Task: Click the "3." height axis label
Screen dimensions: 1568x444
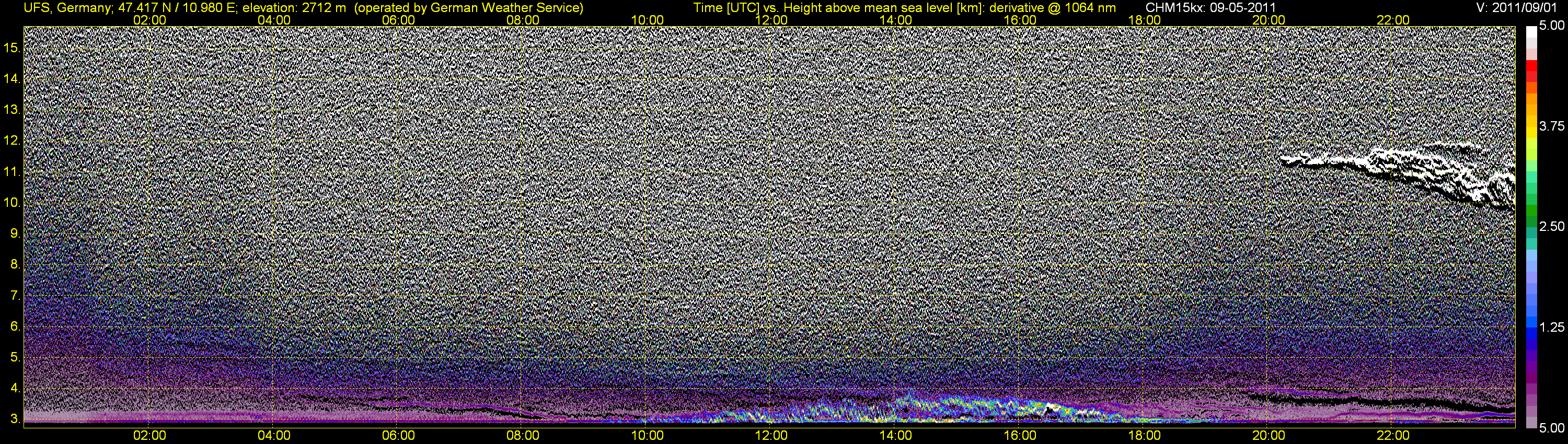Action: [15, 419]
